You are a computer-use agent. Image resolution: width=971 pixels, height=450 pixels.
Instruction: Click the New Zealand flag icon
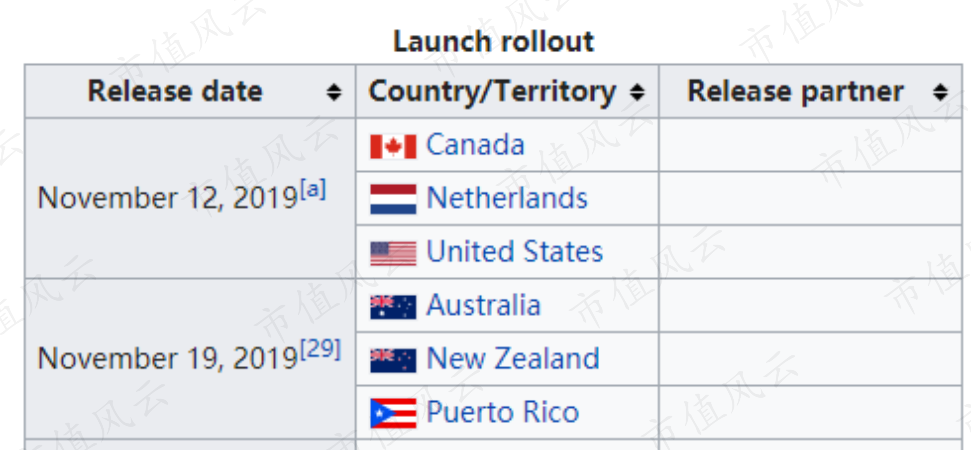point(393,360)
